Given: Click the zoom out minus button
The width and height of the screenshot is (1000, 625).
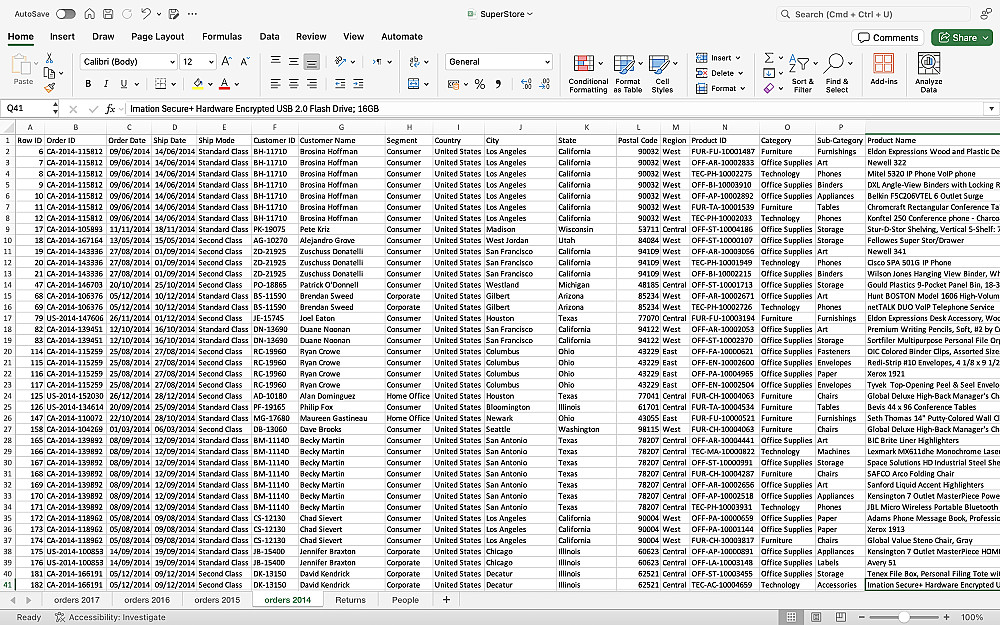Looking at the screenshot, I should click(x=861, y=617).
